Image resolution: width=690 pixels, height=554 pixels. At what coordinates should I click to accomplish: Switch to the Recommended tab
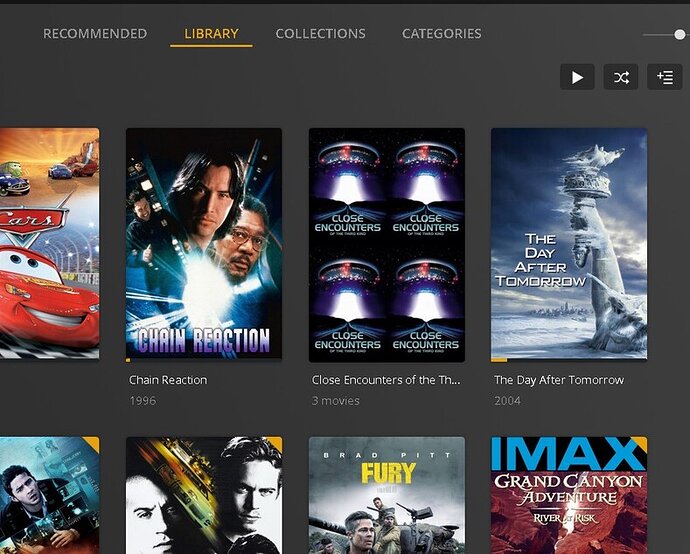point(95,34)
